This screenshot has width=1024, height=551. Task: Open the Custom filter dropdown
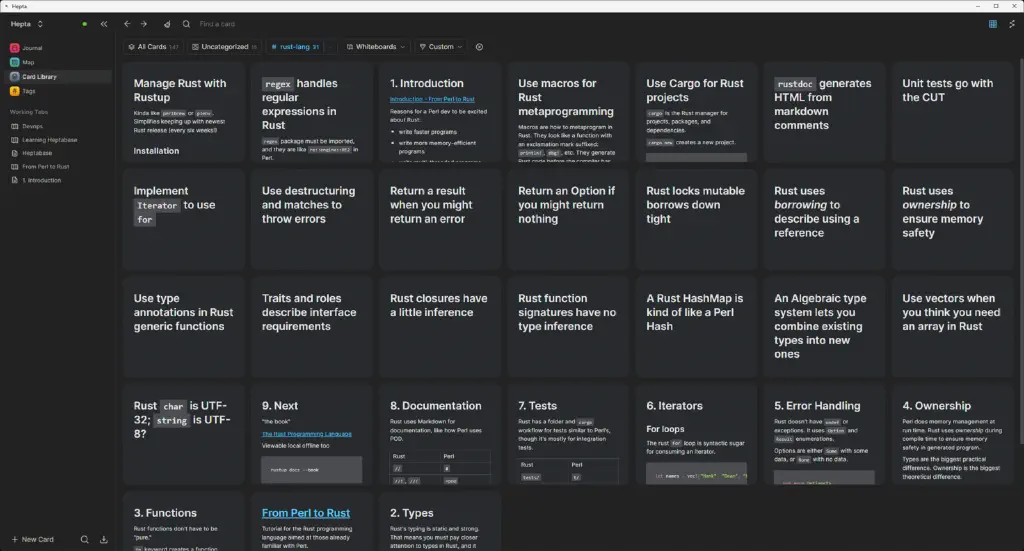click(x=441, y=47)
